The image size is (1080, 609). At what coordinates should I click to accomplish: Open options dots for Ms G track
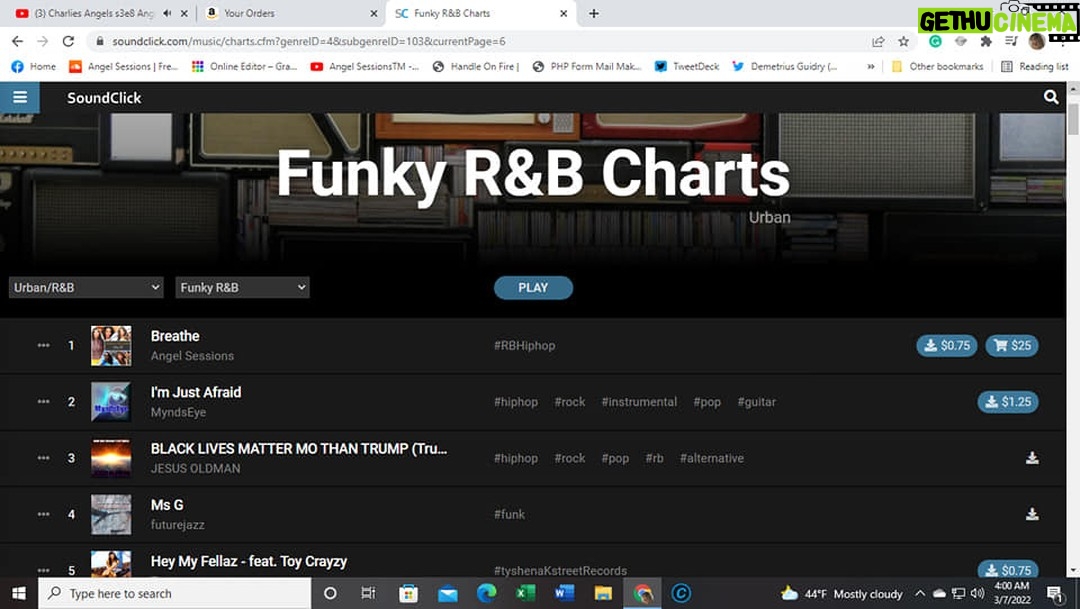(43, 514)
